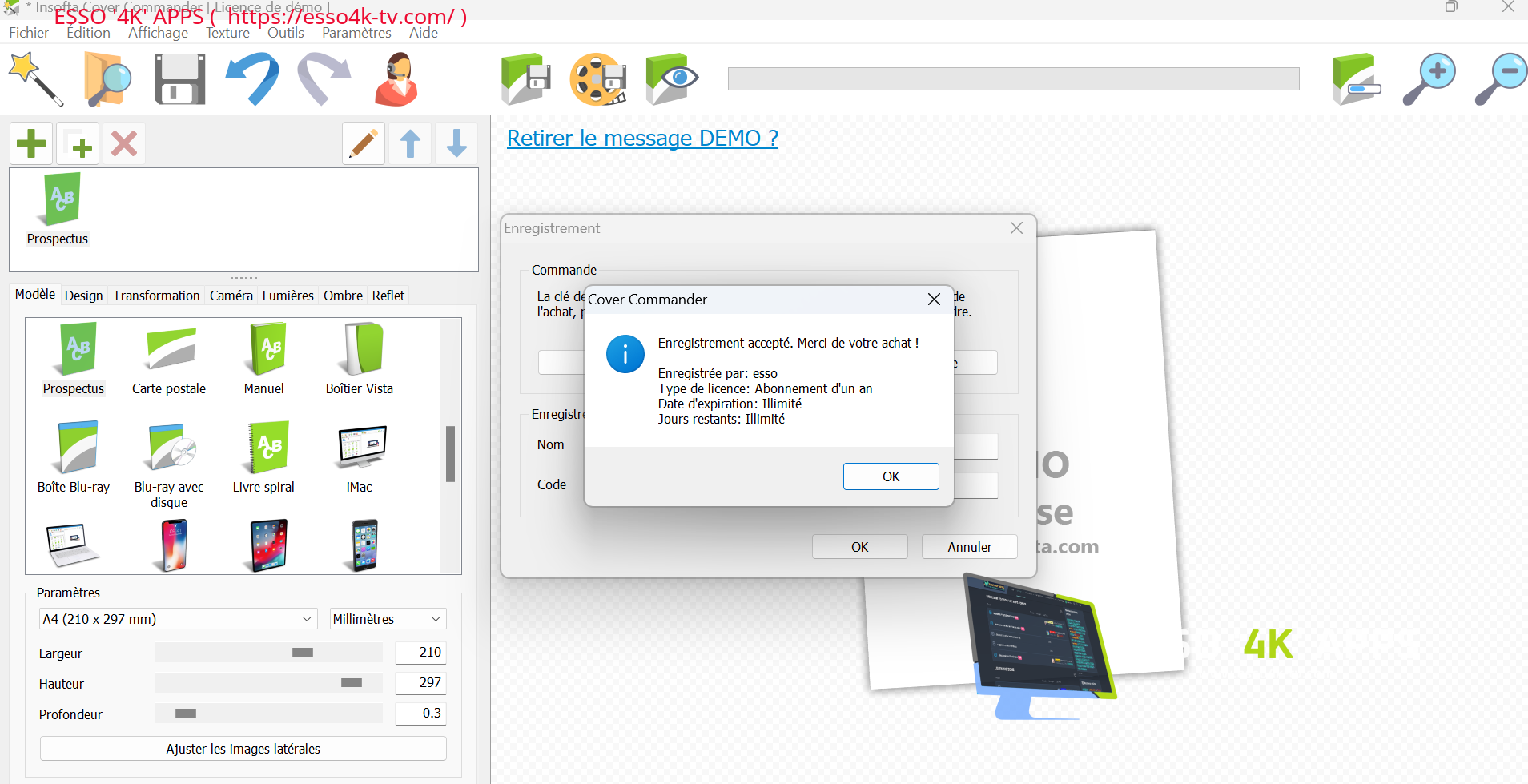Move item down with blue arrow
Image resolution: width=1528 pixels, height=784 pixels.
(456, 144)
